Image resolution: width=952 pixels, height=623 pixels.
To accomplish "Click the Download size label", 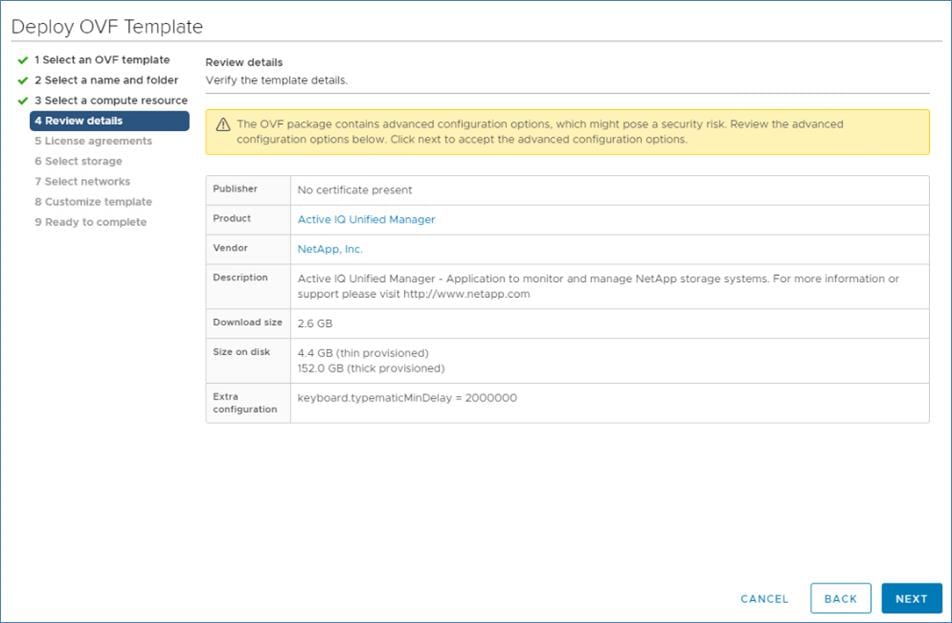I will [x=247, y=322].
